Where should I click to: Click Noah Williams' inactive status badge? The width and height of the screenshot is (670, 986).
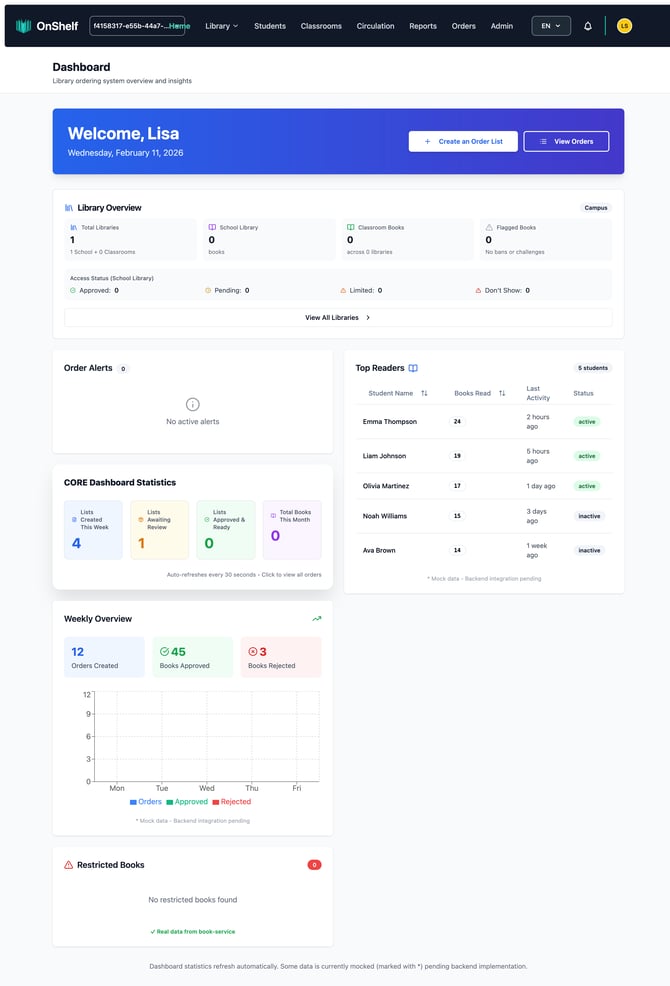pos(589,516)
